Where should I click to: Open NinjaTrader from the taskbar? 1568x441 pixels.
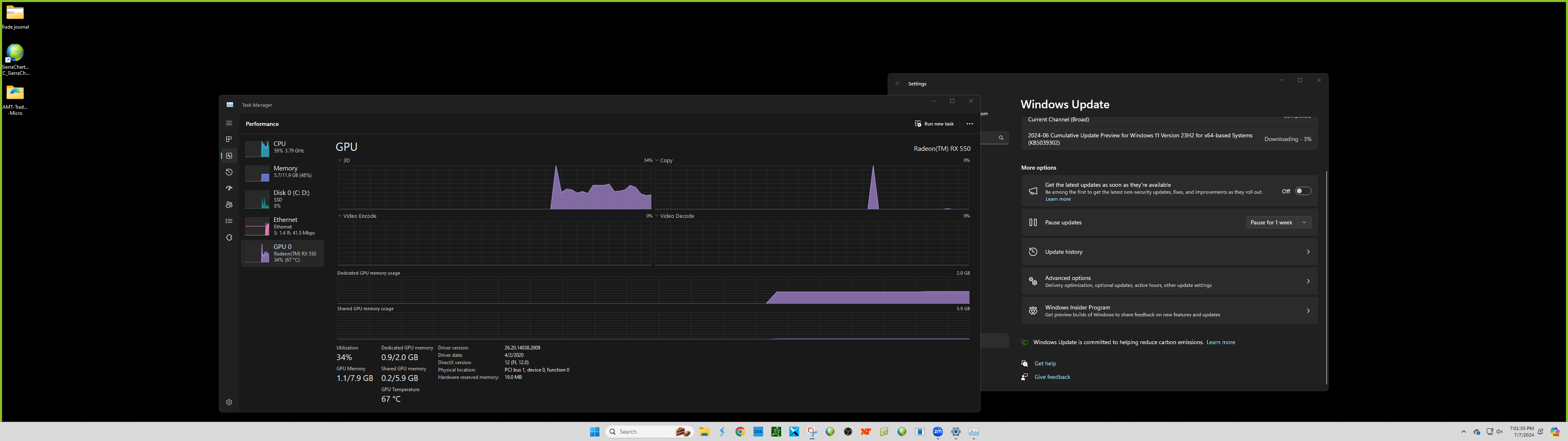[x=866, y=432]
